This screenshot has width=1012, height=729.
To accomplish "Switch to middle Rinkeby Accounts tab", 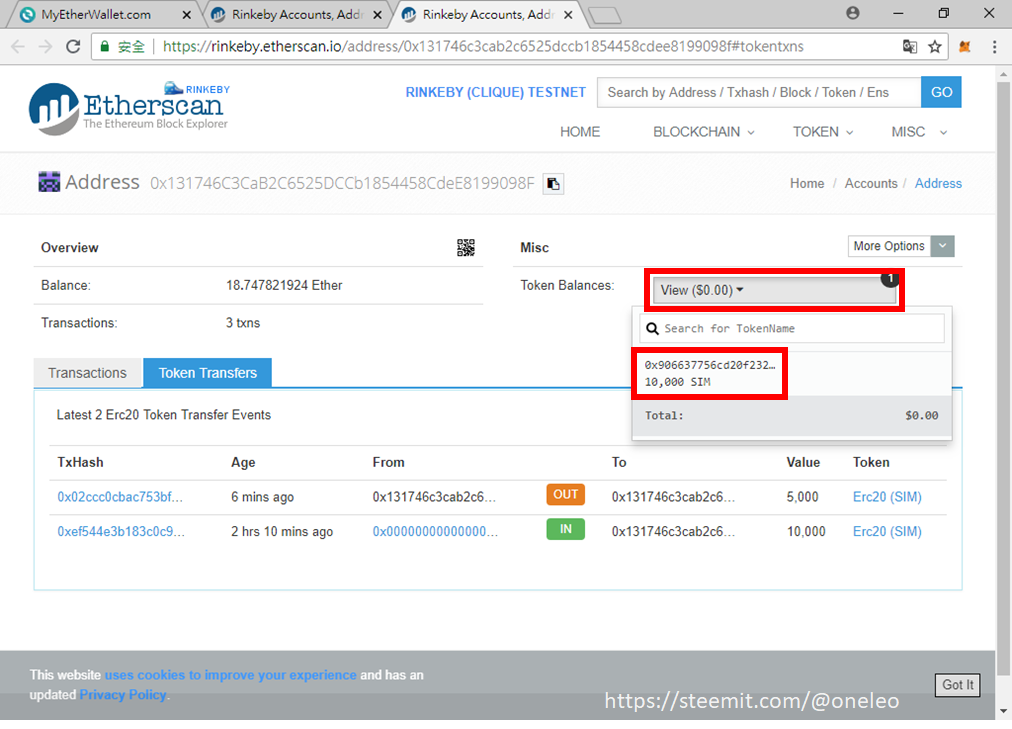I will (x=297, y=14).
